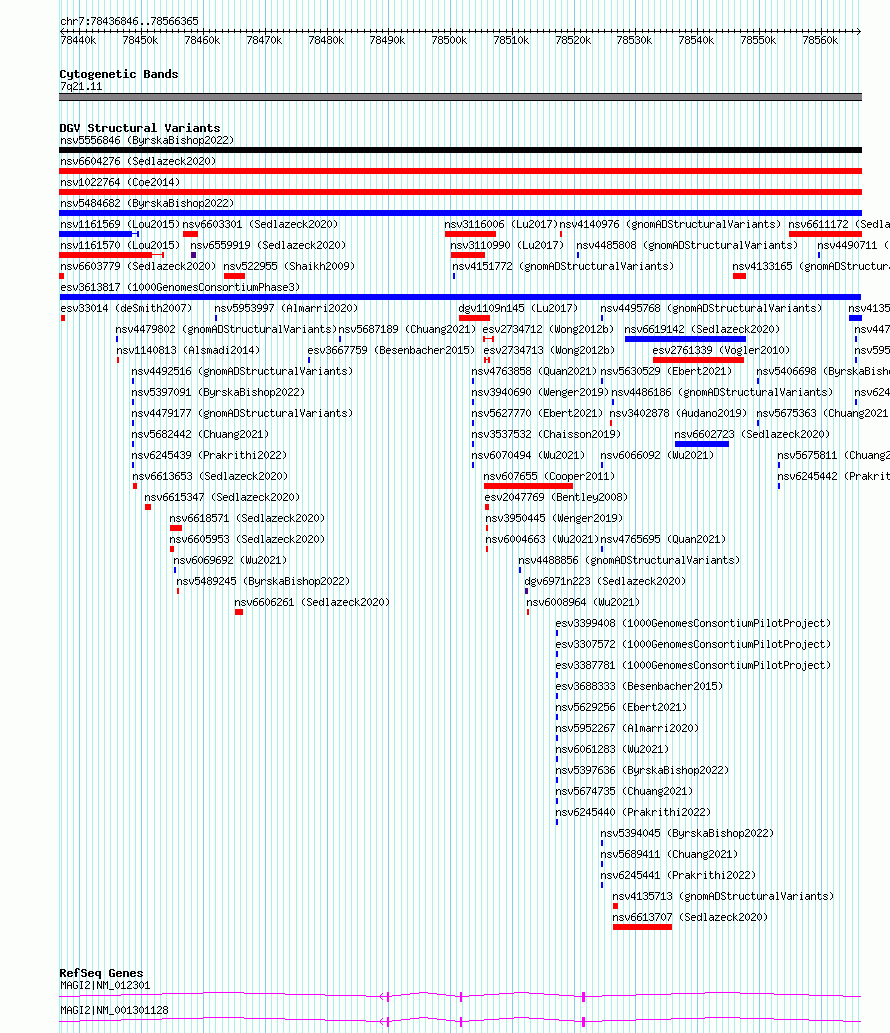Open nsv5687189 (Chuang2021) variant

point(407,329)
